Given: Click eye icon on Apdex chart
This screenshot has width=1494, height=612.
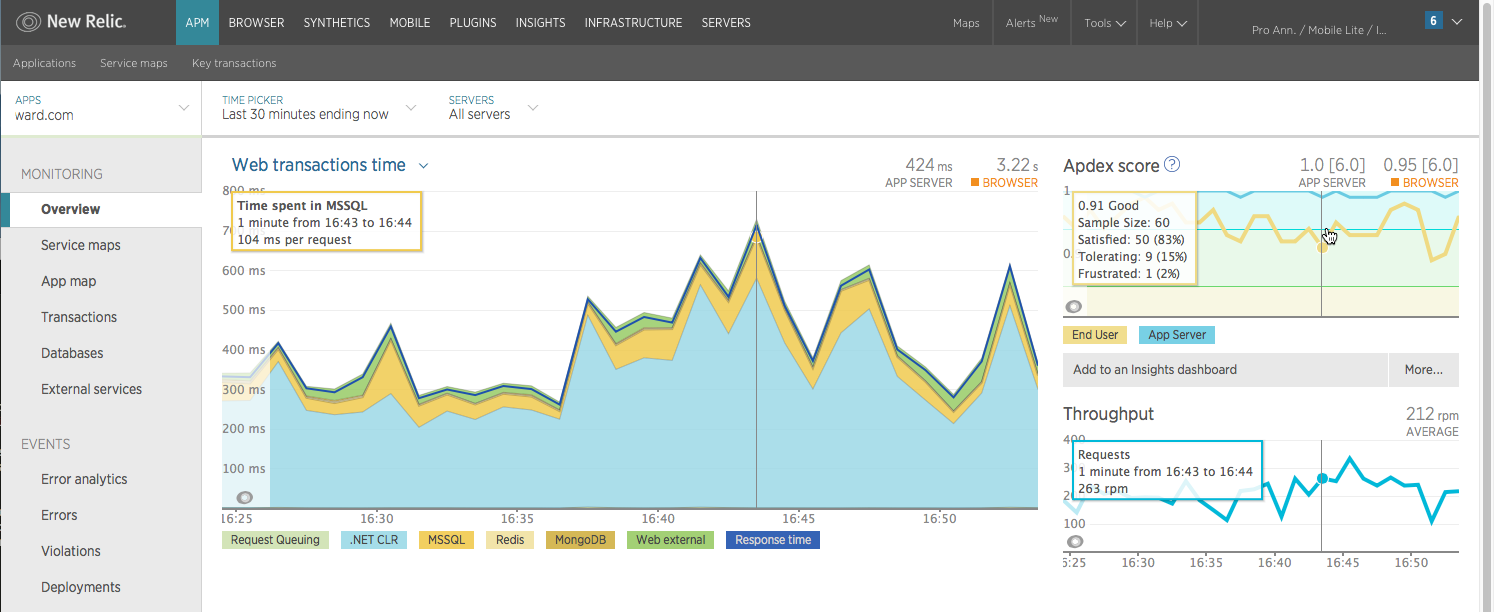Looking at the screenshot, I should point(1074,306).
